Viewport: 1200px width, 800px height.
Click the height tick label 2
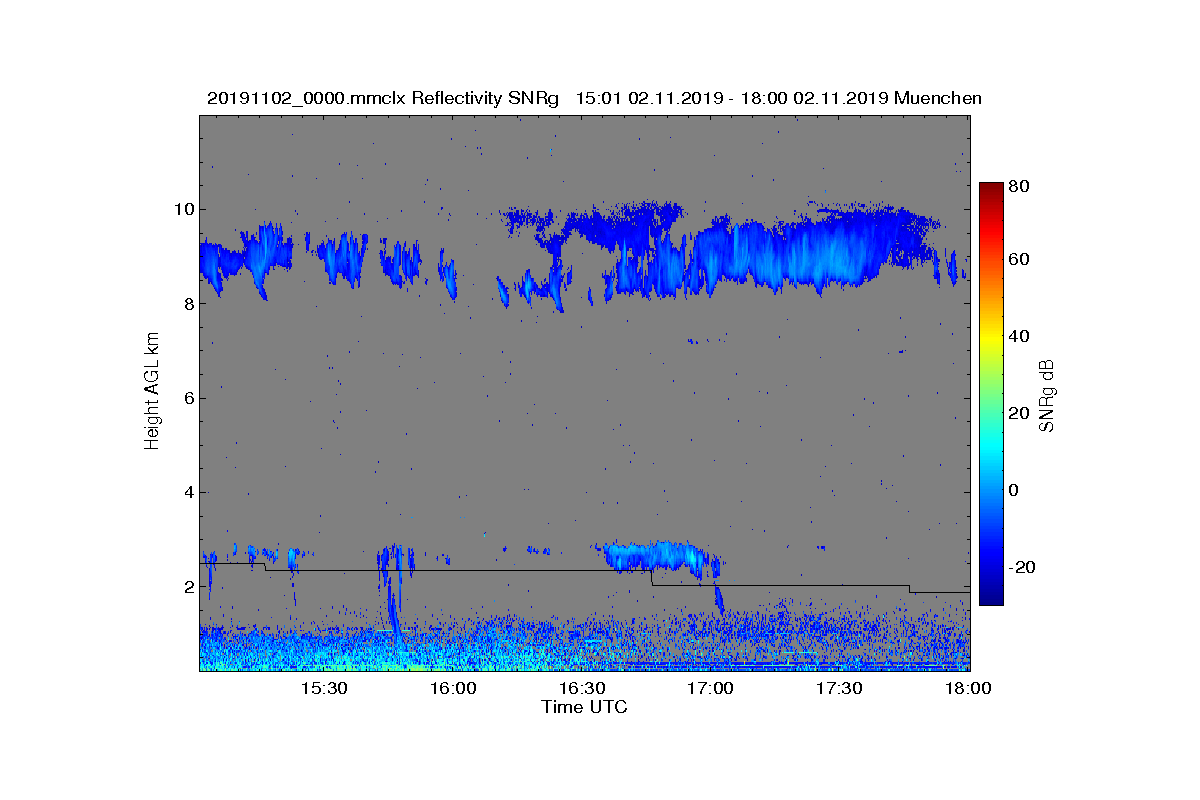[188, 587]
